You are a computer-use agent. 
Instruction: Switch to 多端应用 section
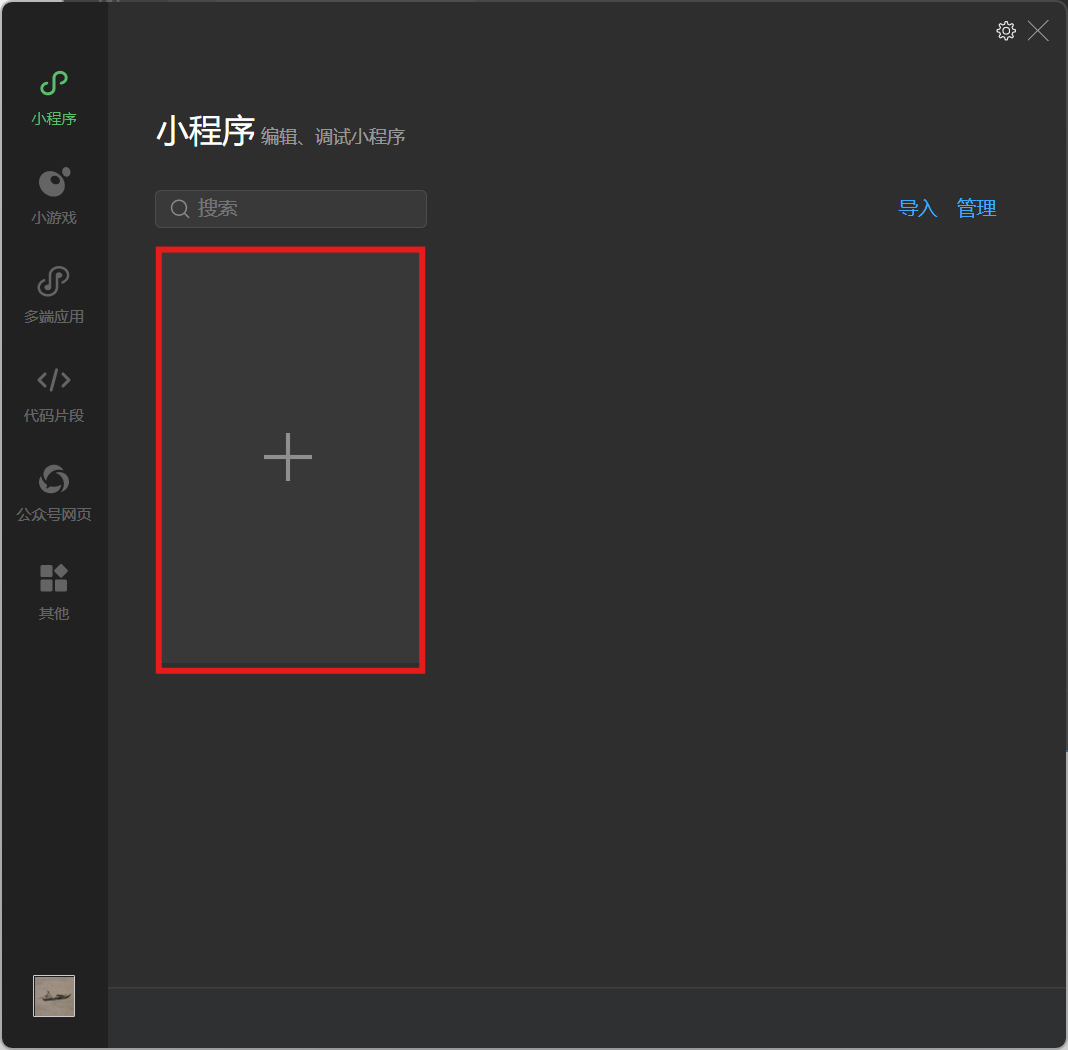pyautogui.click(x=54, y=296)
